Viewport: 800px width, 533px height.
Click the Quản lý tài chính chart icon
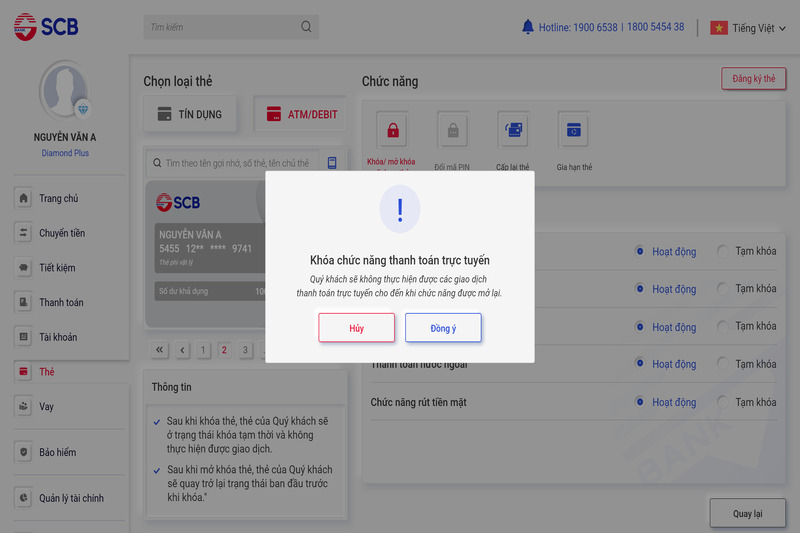(23, 498)
